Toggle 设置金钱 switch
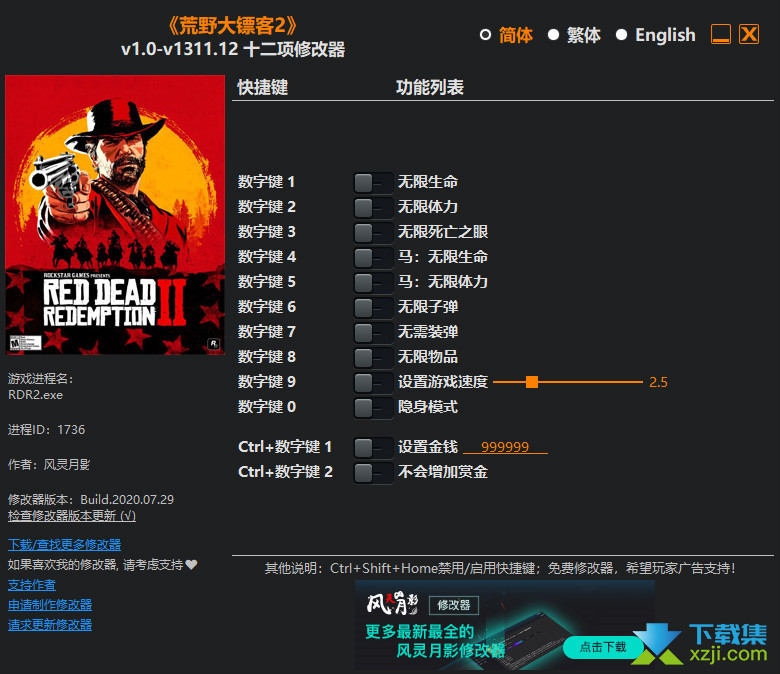The height and width of the screenshot is (674, 780). point(373,447)
